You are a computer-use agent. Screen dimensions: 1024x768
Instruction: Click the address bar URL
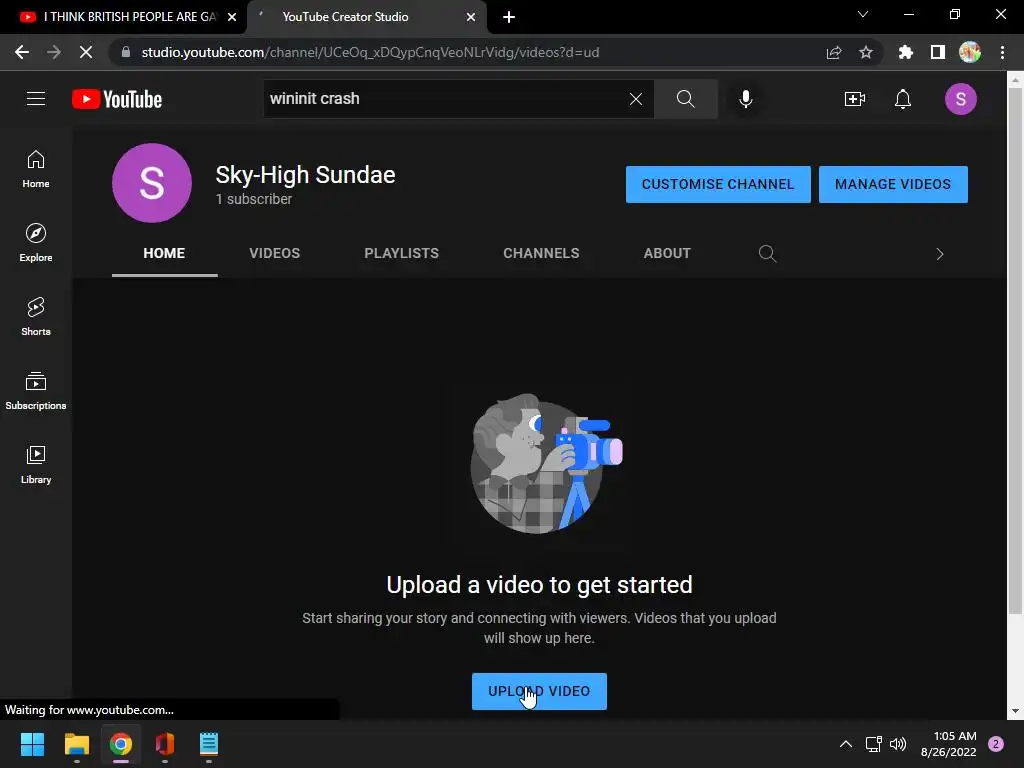coord(370,52)
